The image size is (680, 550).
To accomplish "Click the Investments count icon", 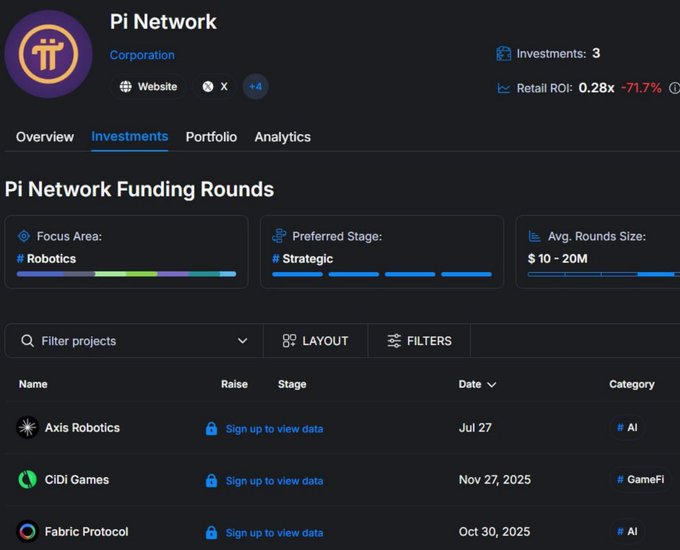I will pos(503,54).
